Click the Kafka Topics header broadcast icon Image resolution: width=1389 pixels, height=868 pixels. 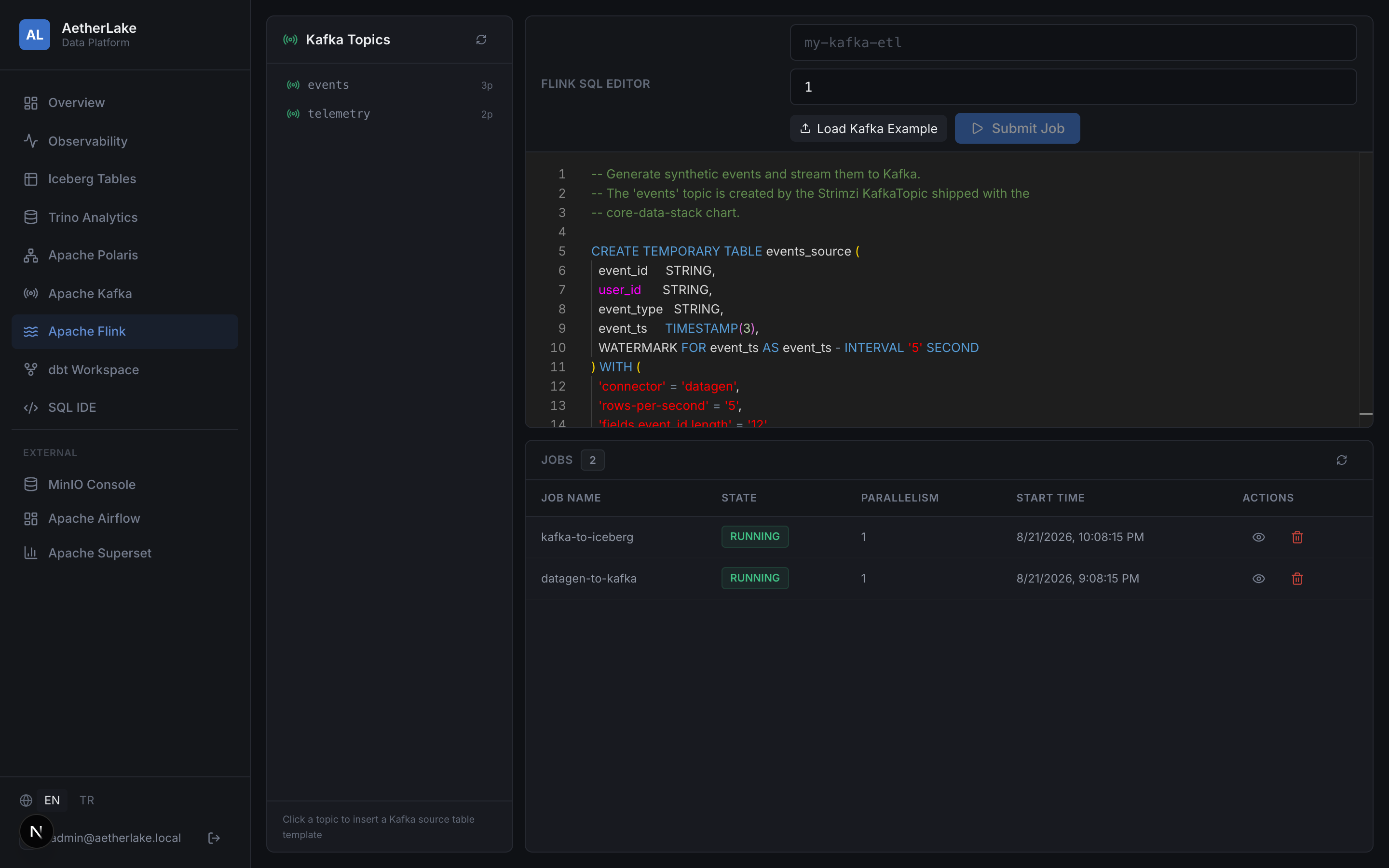coord(290,40)
